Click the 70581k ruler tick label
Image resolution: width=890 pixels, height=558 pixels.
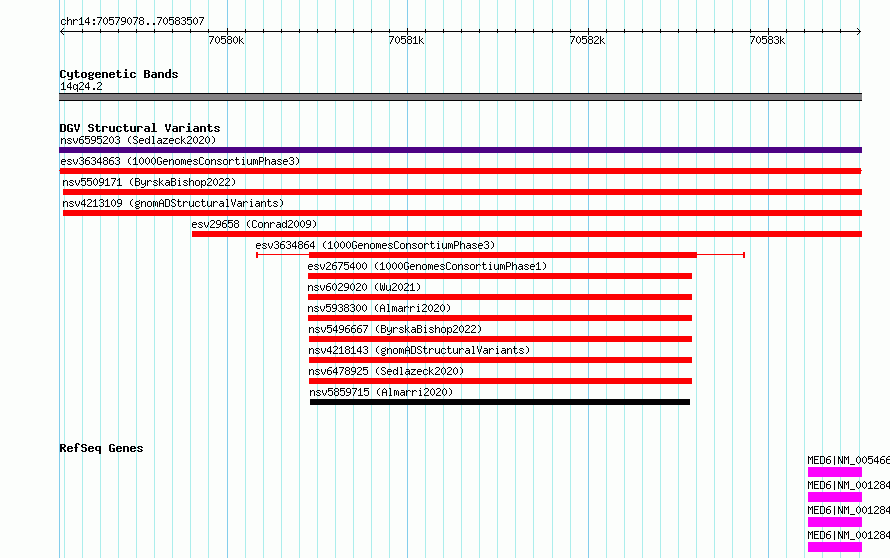coord(406,40)
